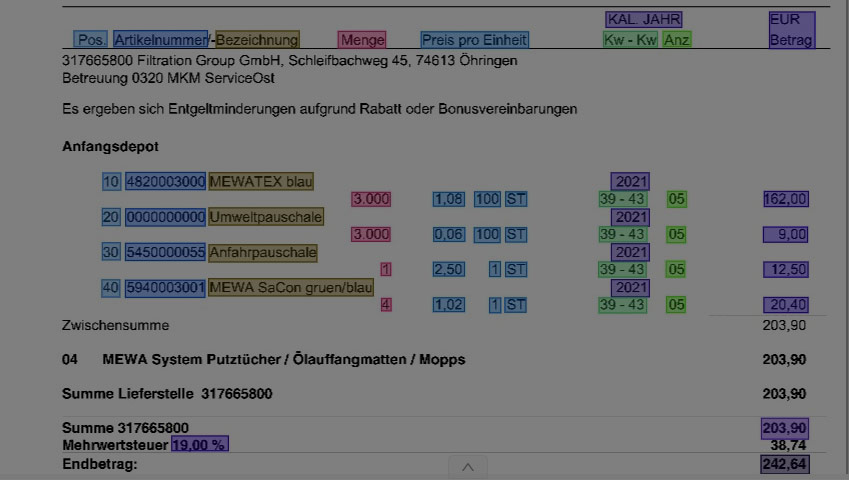
Task: Select the 'Preis pro Einheit' header
Action: pyautogui.click(x=474, y=40)
